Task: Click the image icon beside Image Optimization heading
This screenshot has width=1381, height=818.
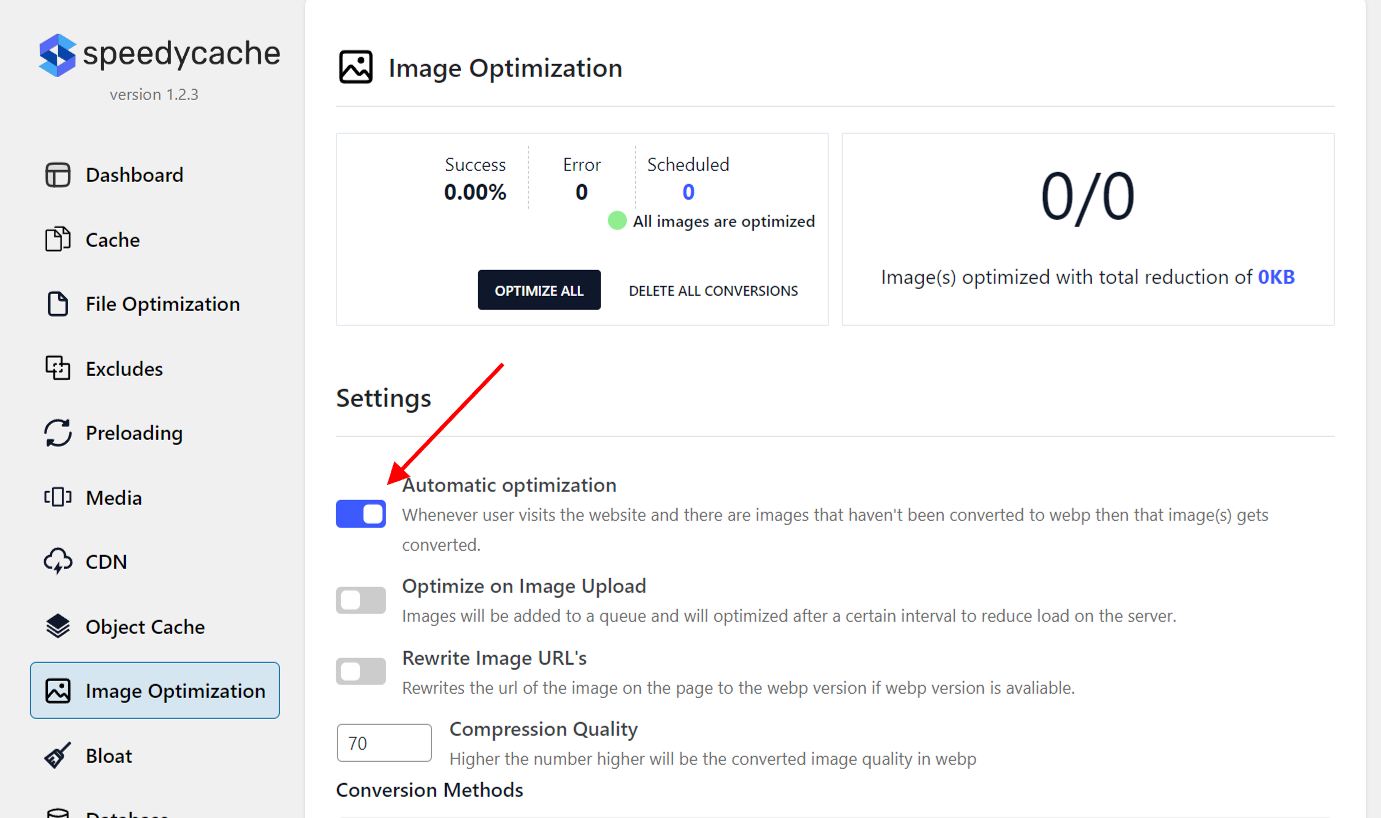Action: click(x=355, y=68)
